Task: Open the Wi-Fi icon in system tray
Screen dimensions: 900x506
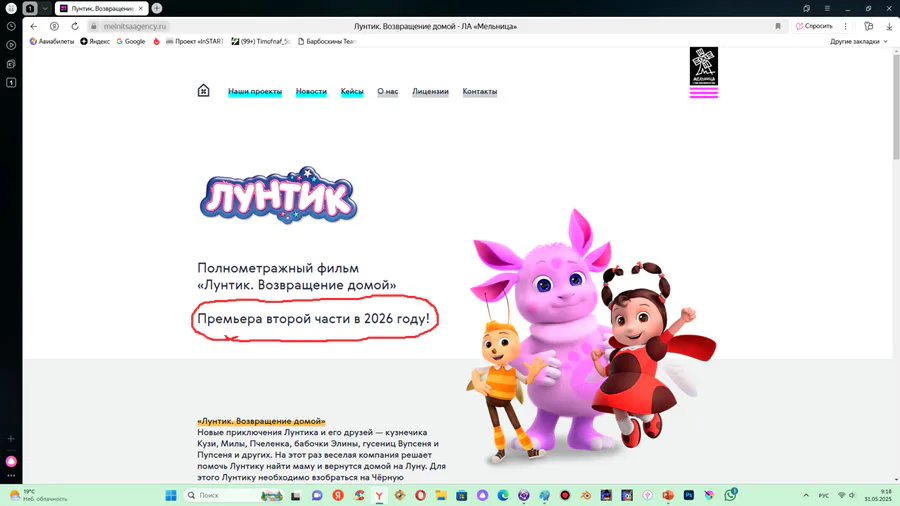Action: pos(841,495)
